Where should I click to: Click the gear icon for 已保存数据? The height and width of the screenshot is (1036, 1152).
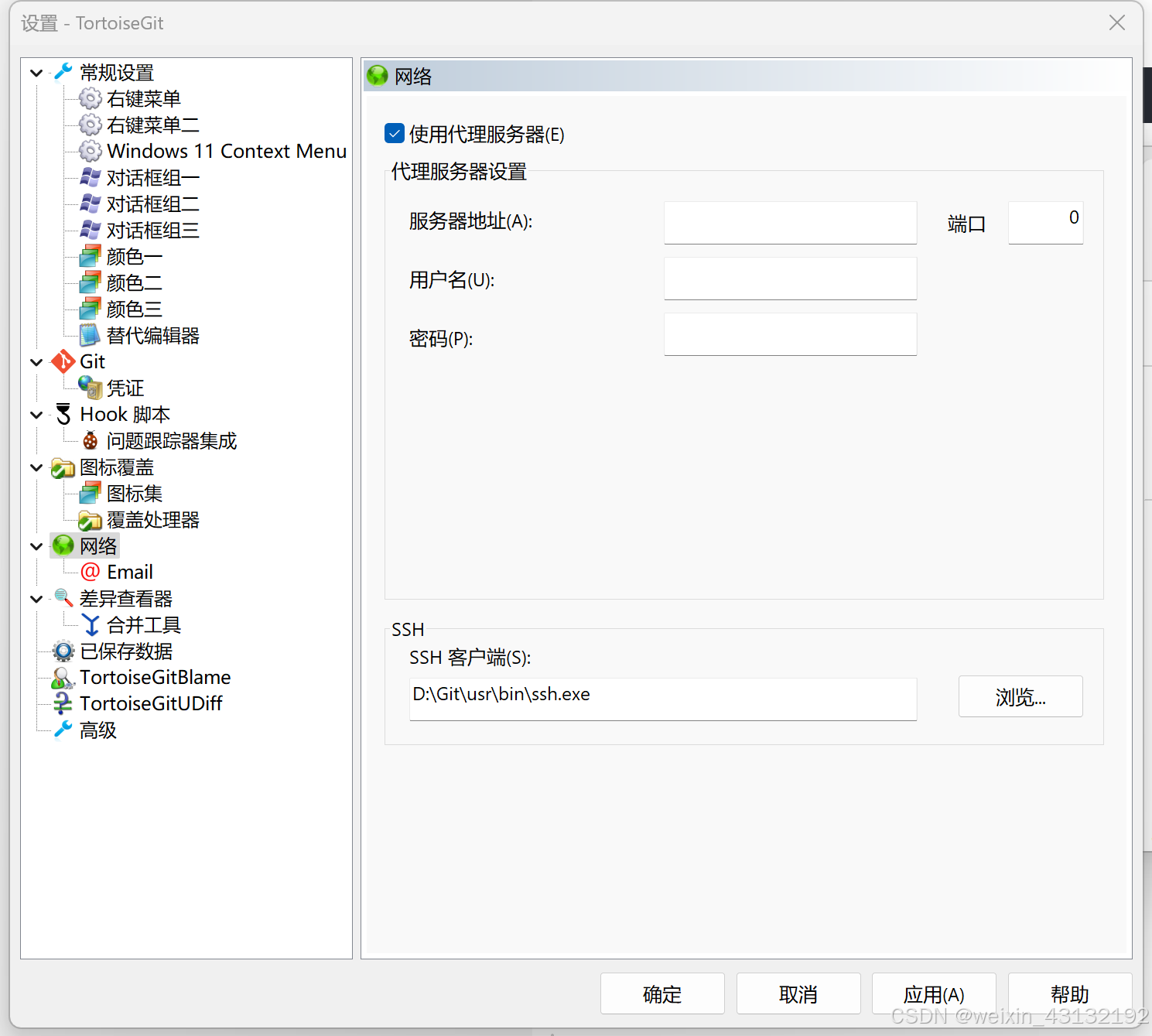(x=63, y=651)
